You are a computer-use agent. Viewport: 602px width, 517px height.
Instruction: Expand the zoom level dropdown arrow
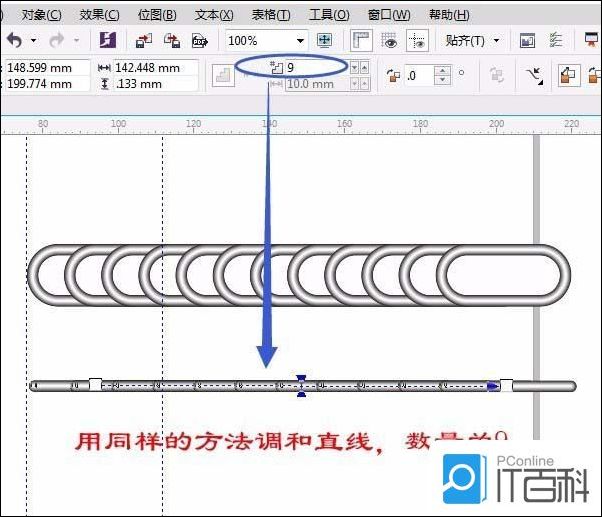click(x=300, y=40)
